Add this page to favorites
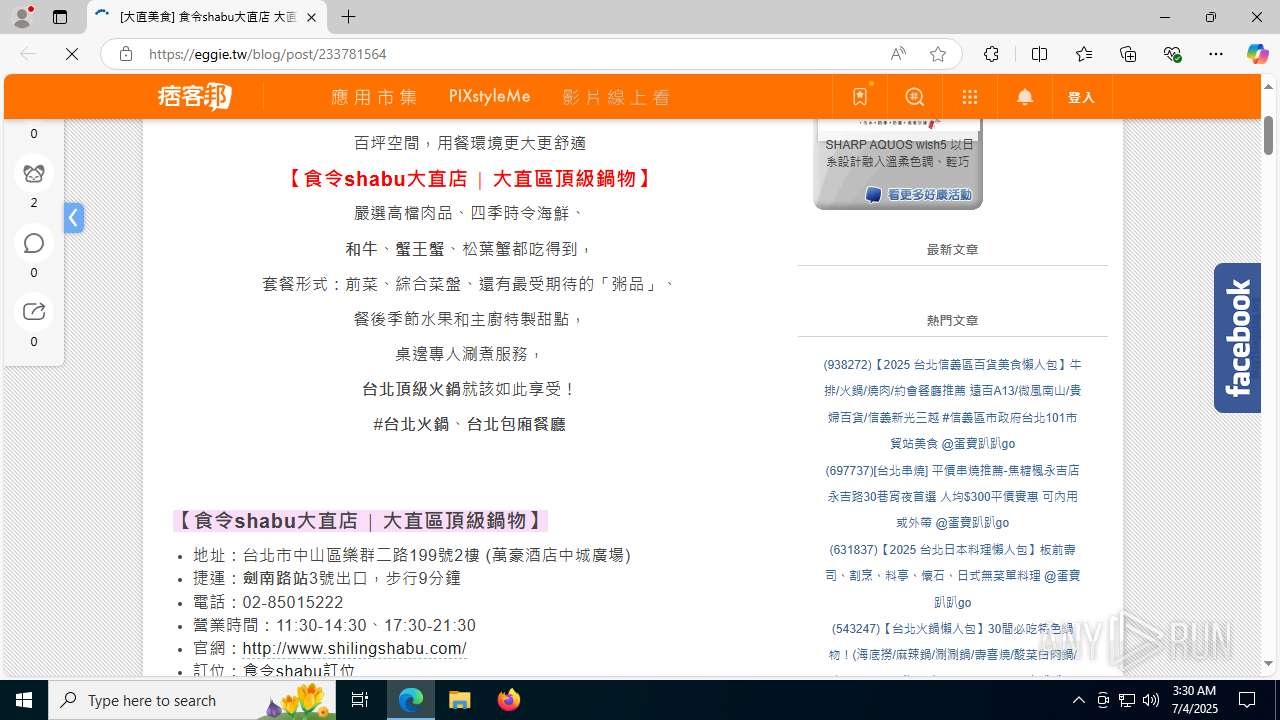 click(937, 54)
